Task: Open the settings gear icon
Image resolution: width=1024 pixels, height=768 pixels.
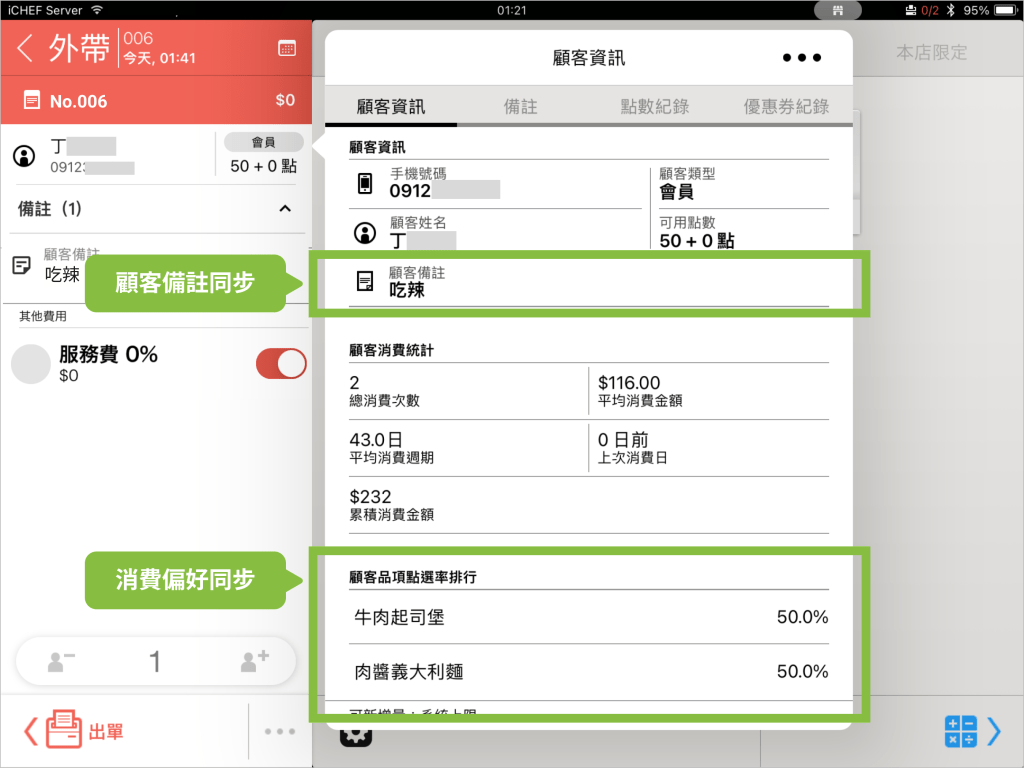Action: 356,737
